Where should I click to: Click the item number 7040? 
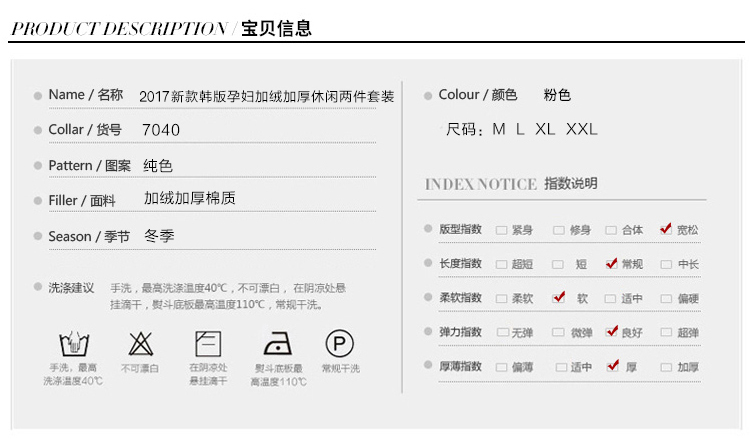(161, 130)
